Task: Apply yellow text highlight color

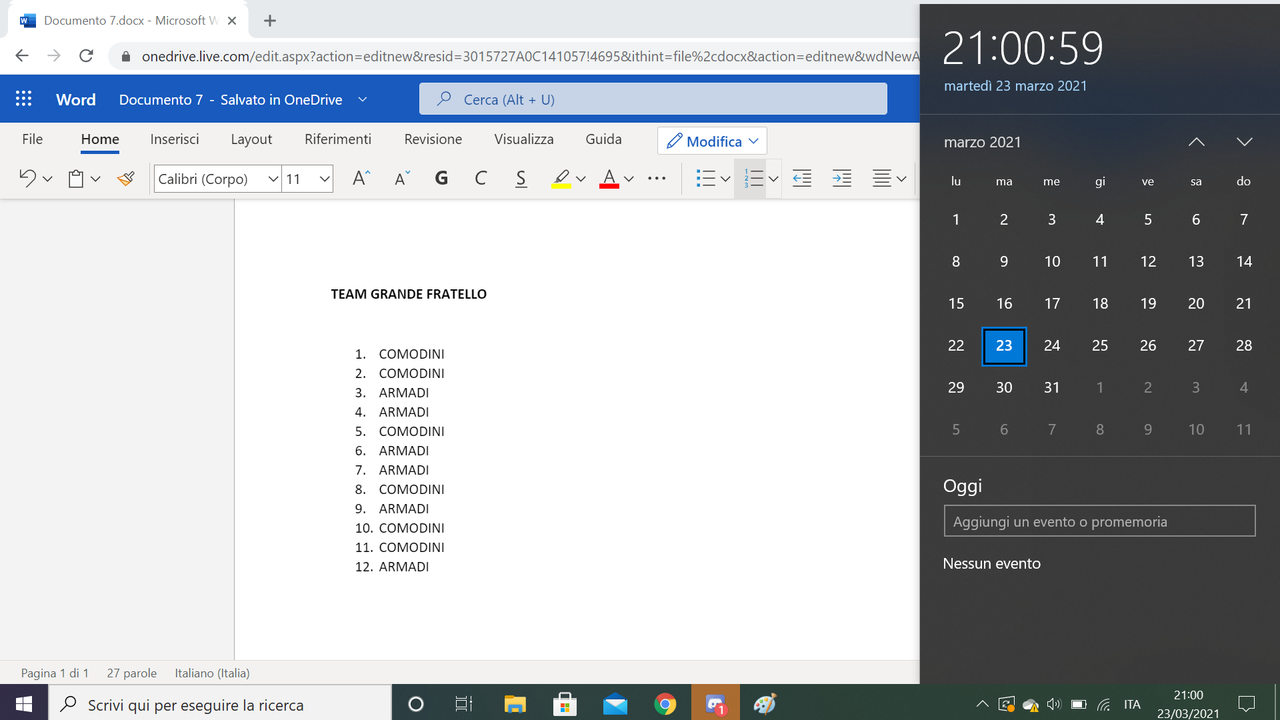Action: click(561, 178)
